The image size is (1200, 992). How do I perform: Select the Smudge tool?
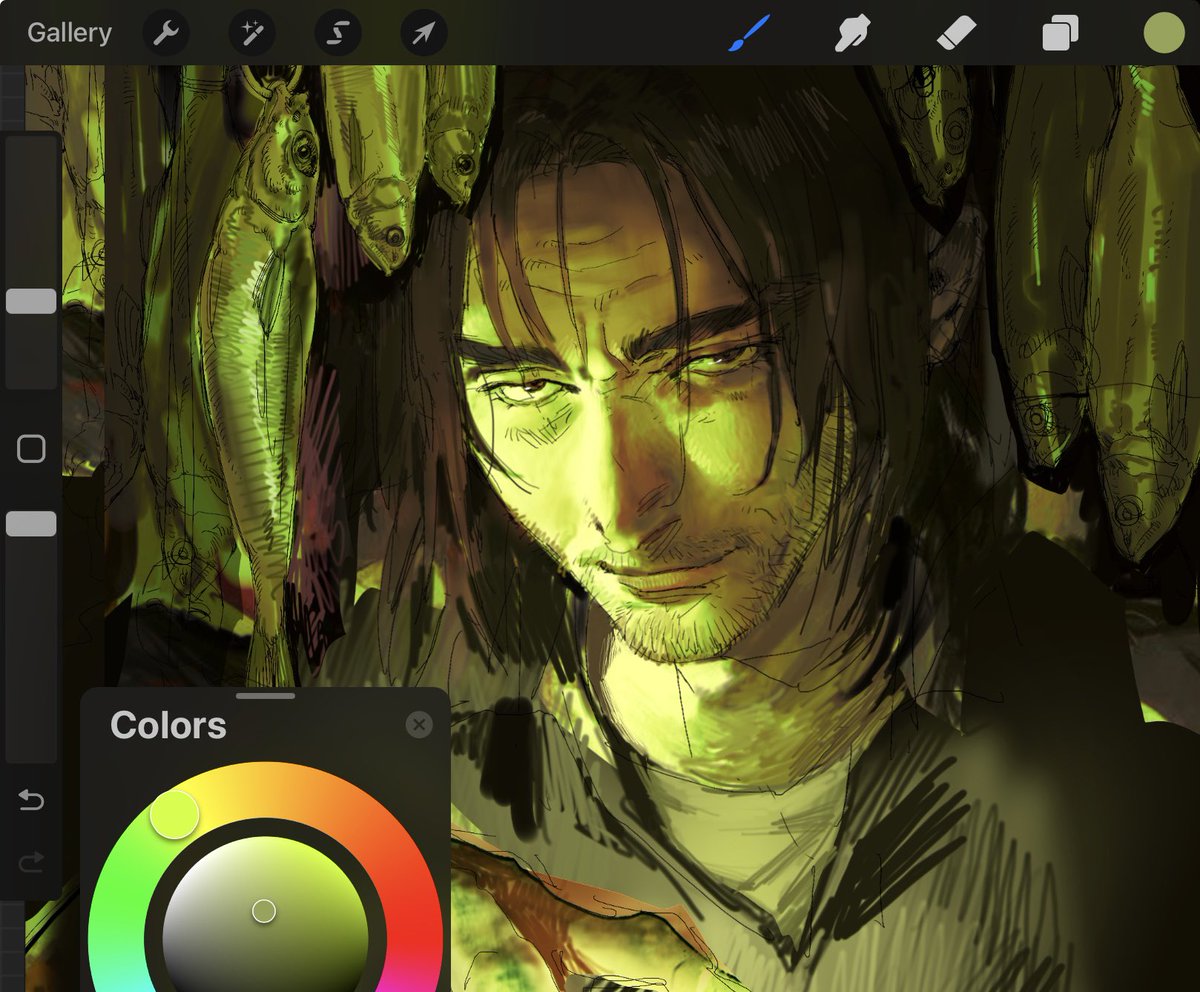tap(853, 34)
